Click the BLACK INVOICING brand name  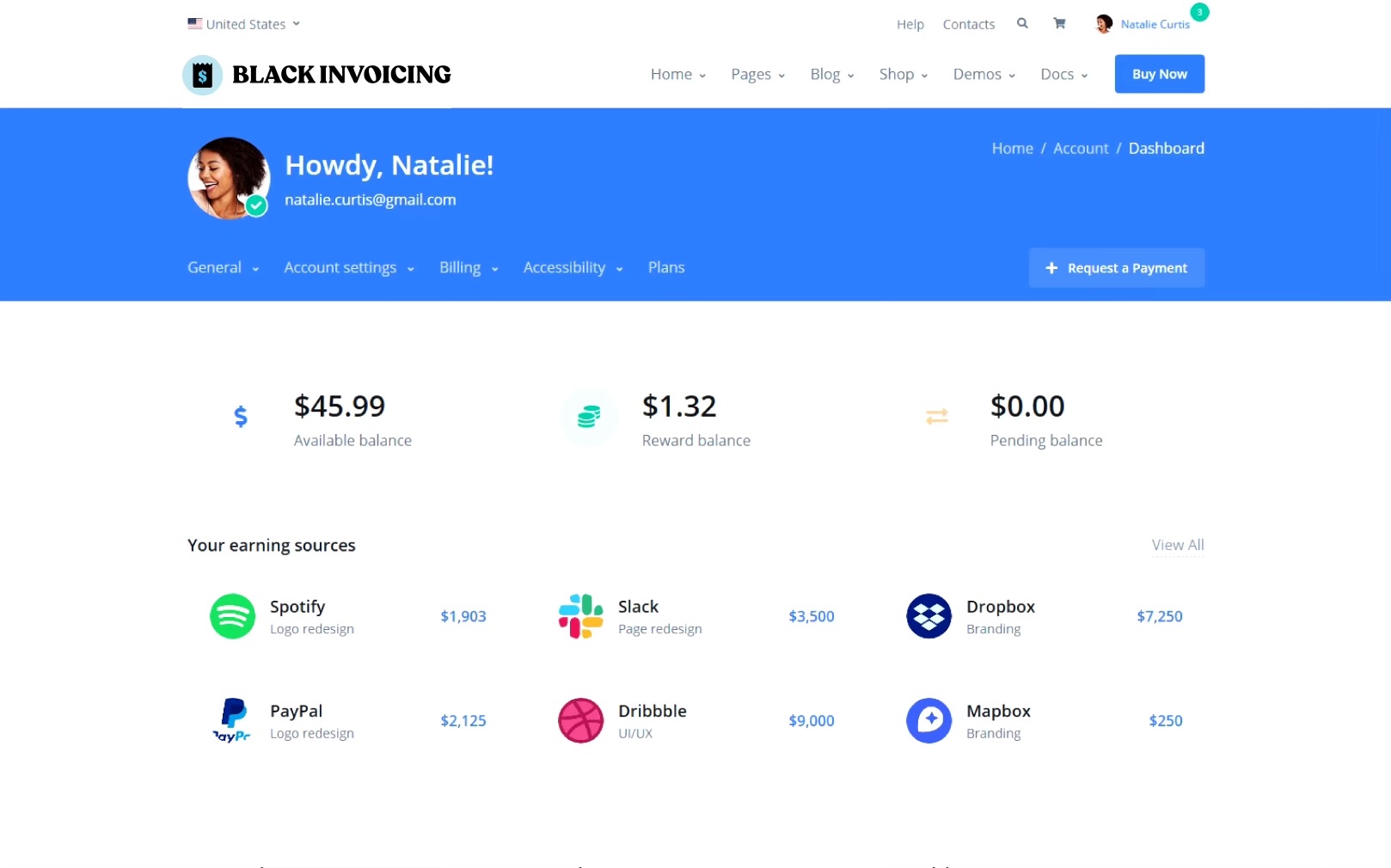[341, 75]
